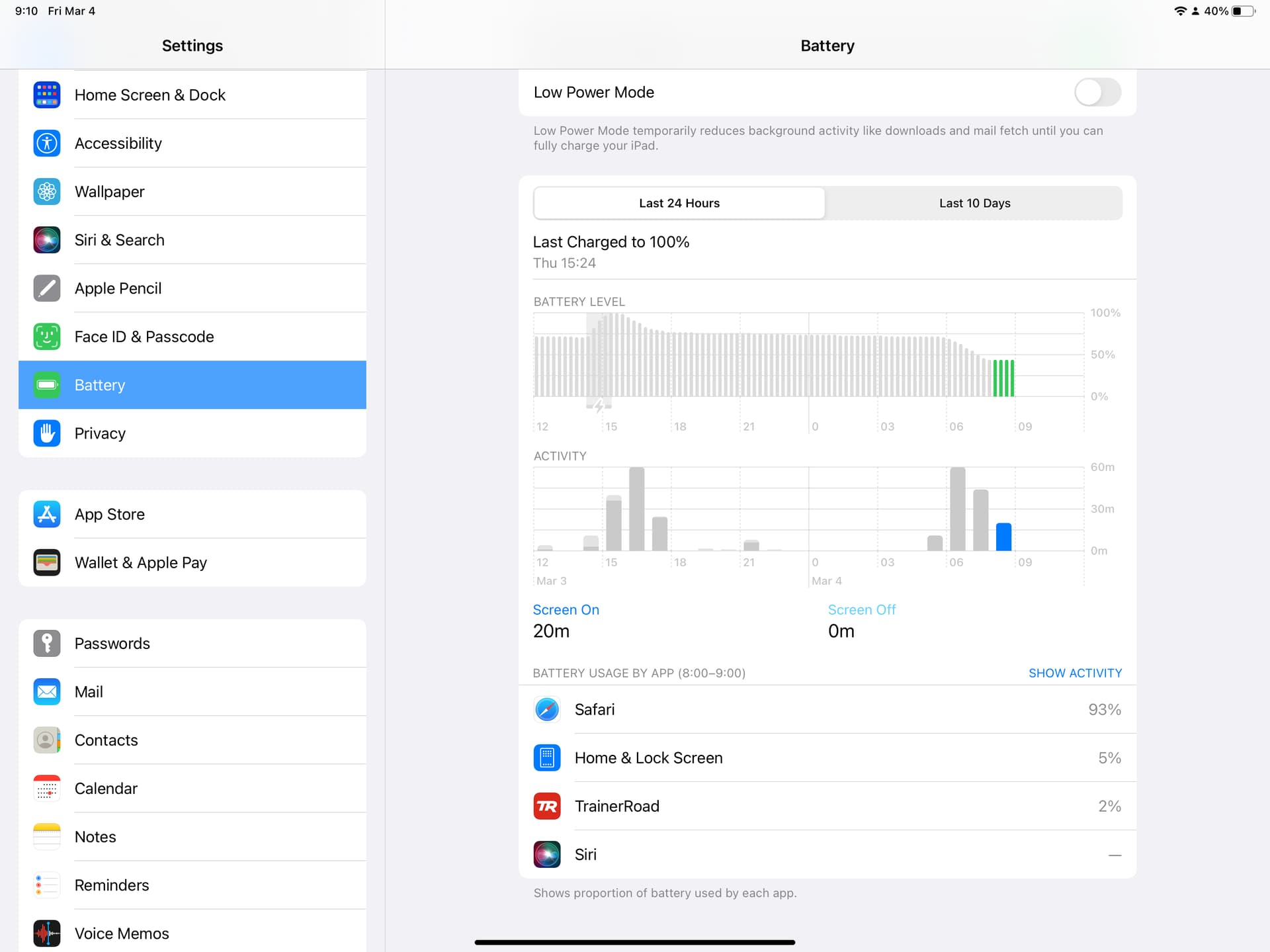
Task: Tap the Wallet & Apple Pay icon
Action: click(x=47, y=562)
